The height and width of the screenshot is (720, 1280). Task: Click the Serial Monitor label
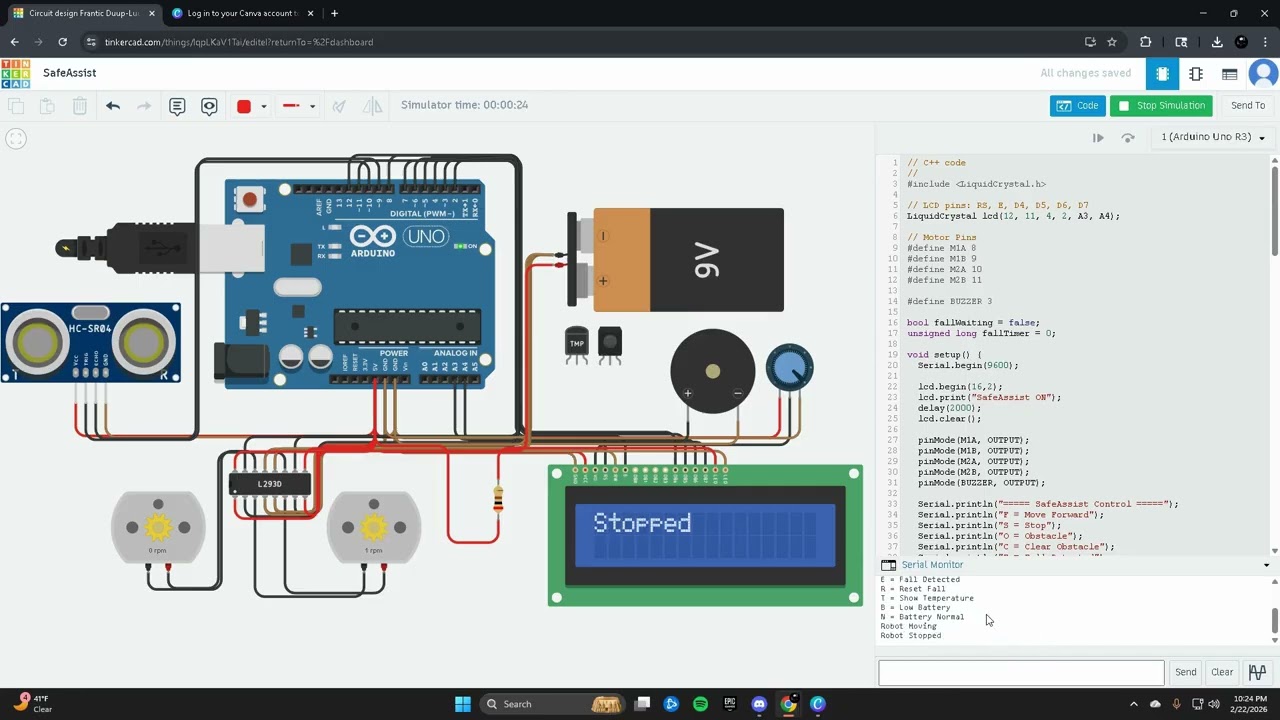point(932,565)
